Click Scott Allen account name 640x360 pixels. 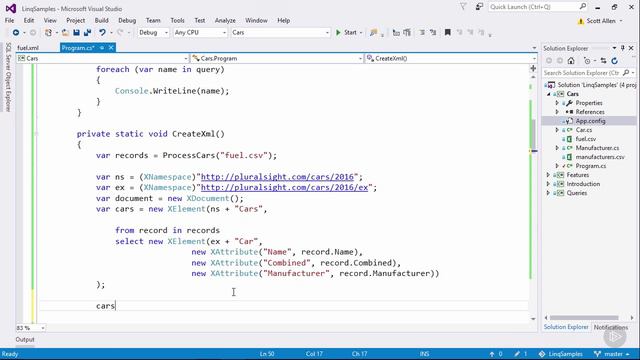point(601,21)
